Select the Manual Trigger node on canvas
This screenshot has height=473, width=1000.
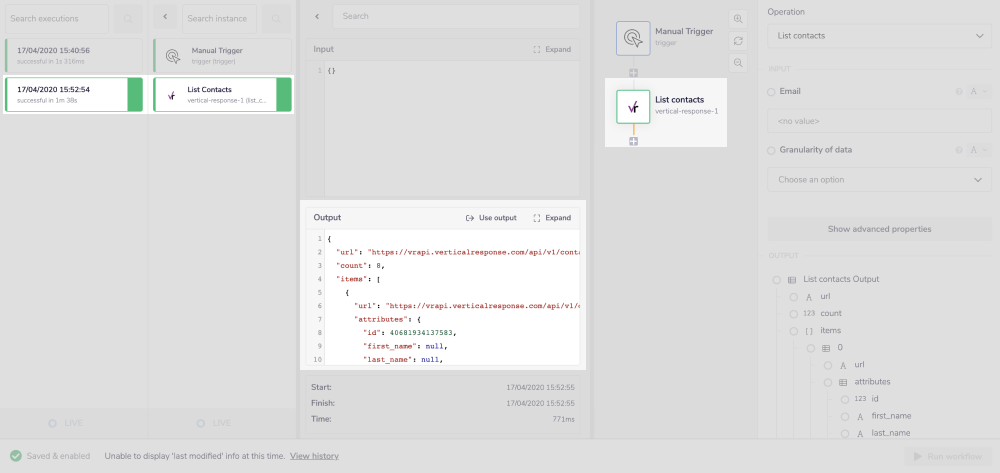633,38
